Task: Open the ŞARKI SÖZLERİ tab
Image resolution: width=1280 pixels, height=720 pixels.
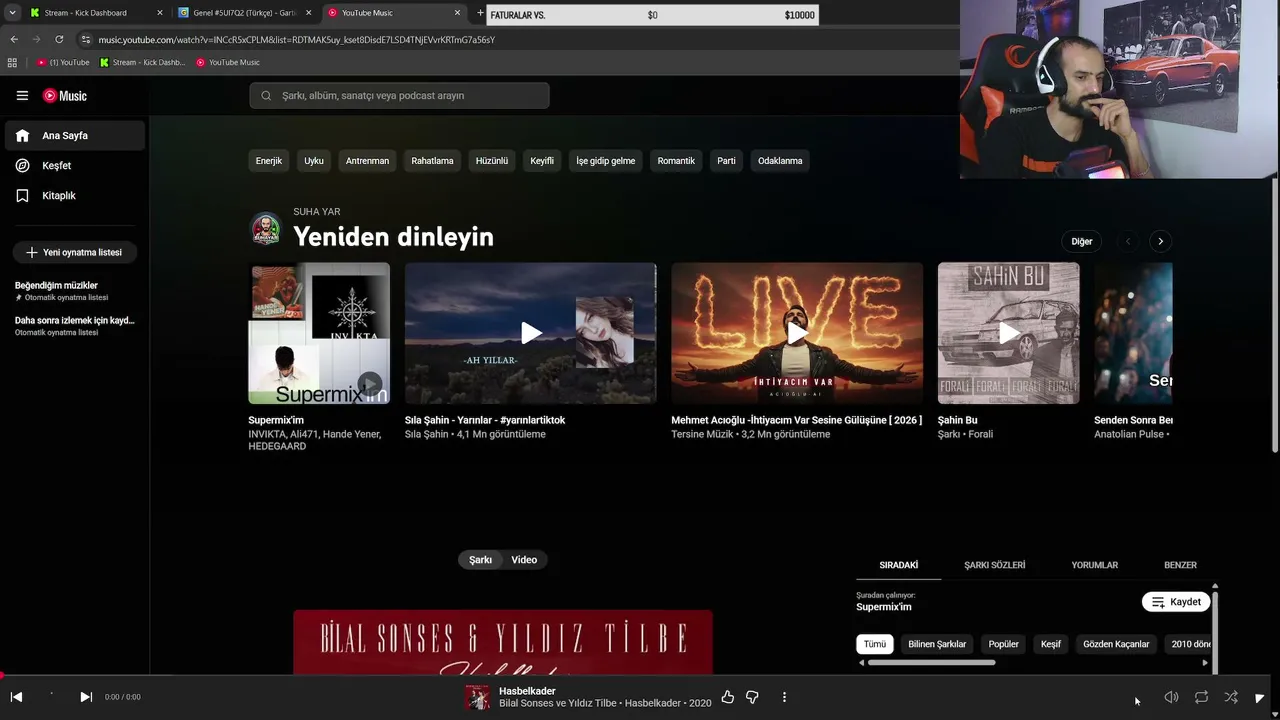Action: (x=995, y=565)
